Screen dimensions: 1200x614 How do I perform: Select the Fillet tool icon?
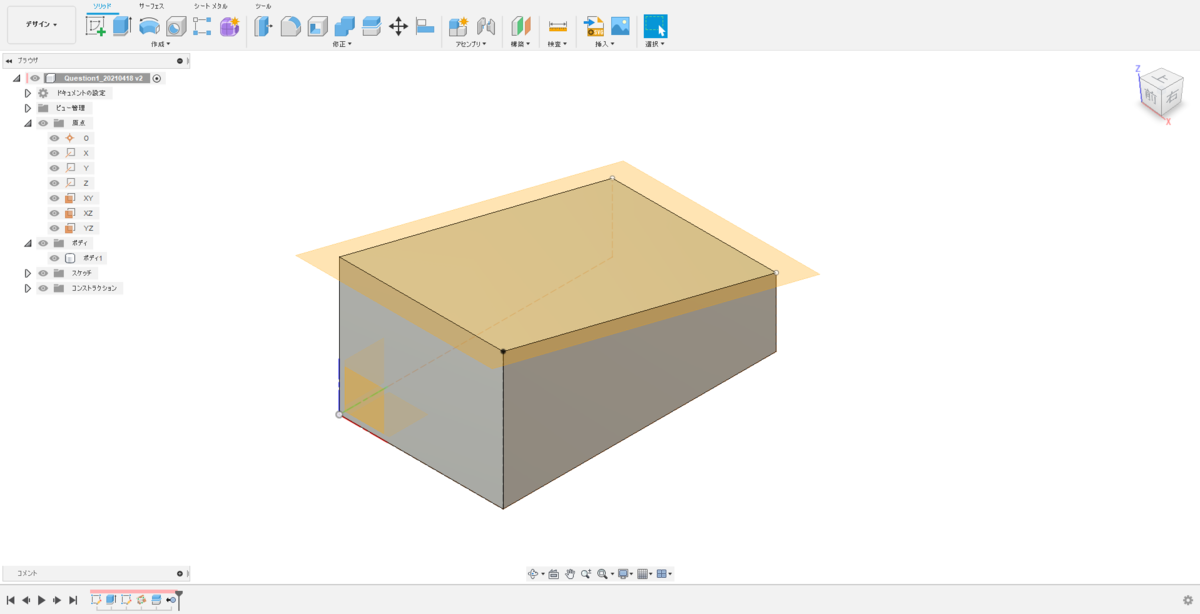click(x=291, y=26)
